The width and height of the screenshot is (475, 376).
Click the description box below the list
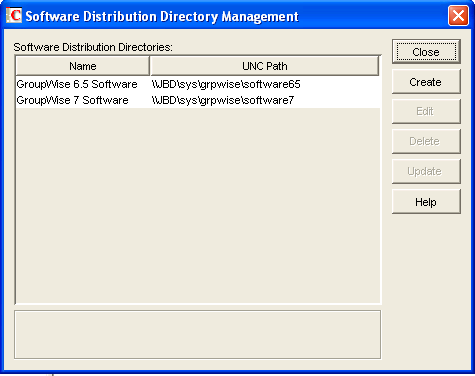click(197, 335)
